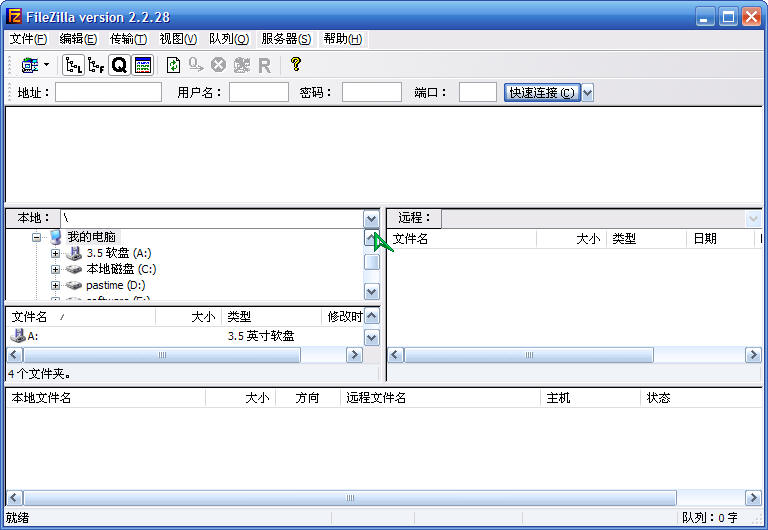
Task: Click local tree scrollbar down arrow
Action: [372, 291]
